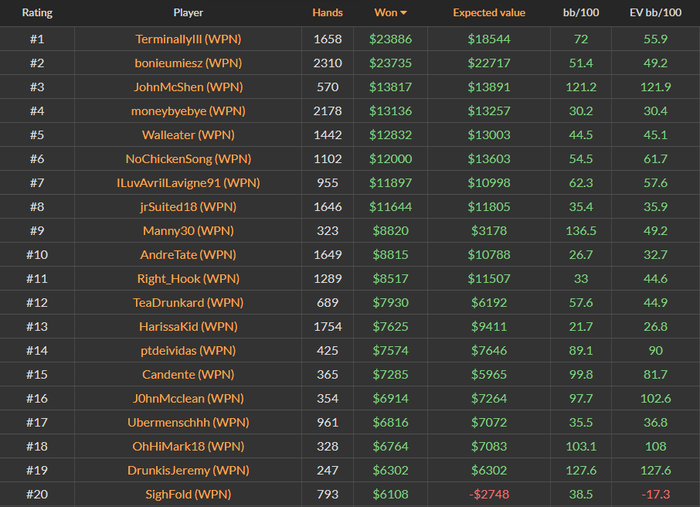
Task: Sort by Hands column header
Action: (327, 13)
